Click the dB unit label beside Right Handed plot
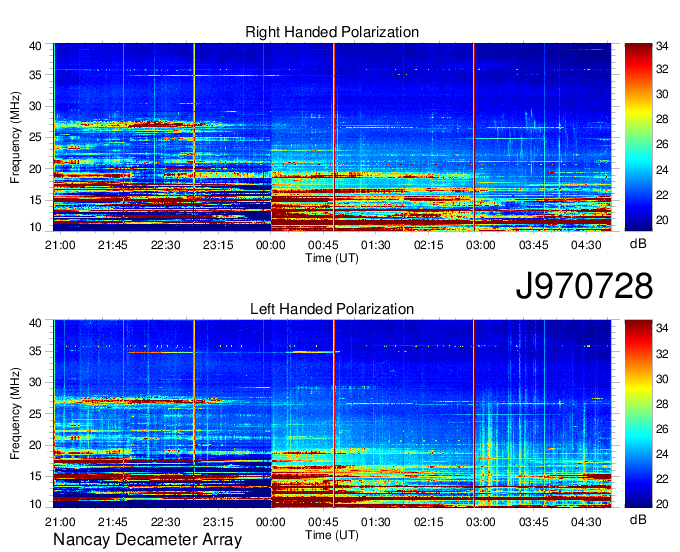Image resolution: width=680 pixels, height=552 pixels. point(638,244)
